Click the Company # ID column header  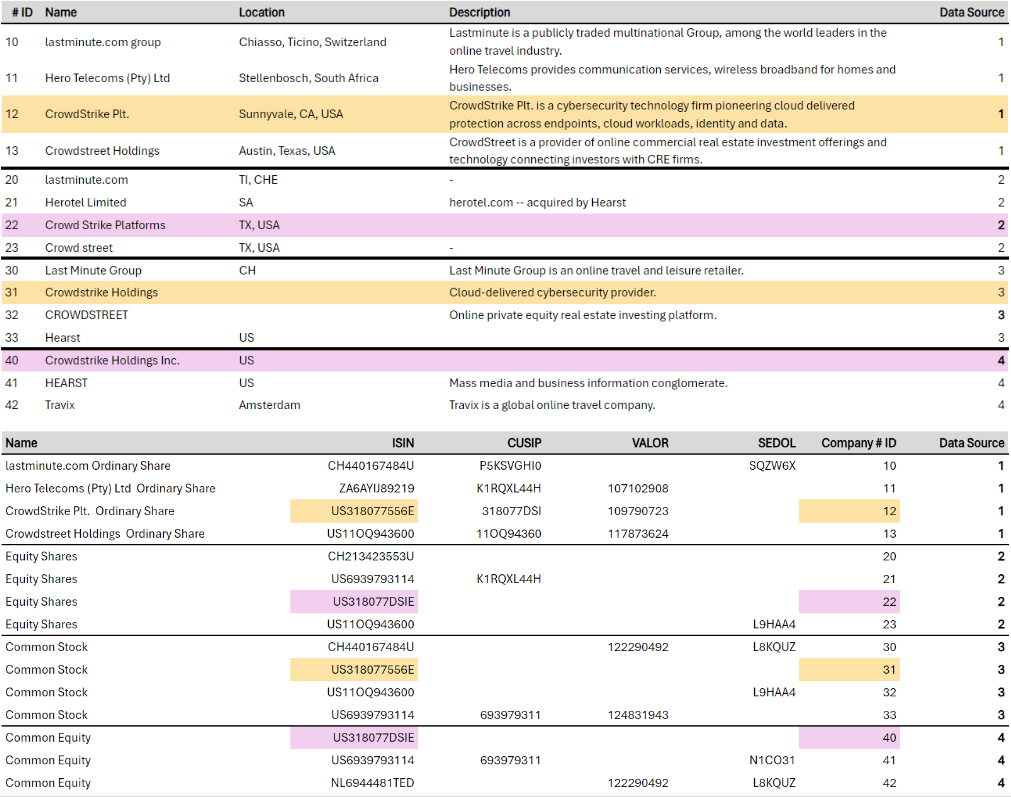click(858, 443)
